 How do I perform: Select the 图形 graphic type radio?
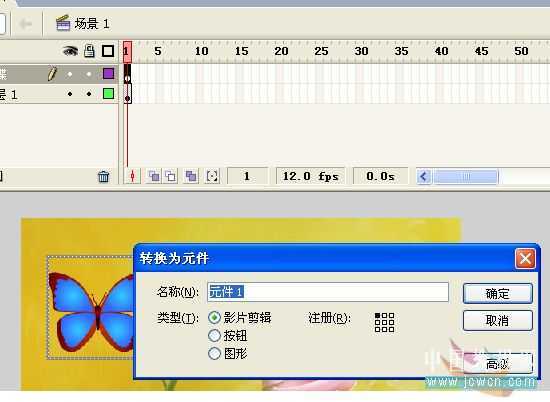coord(214,354)
